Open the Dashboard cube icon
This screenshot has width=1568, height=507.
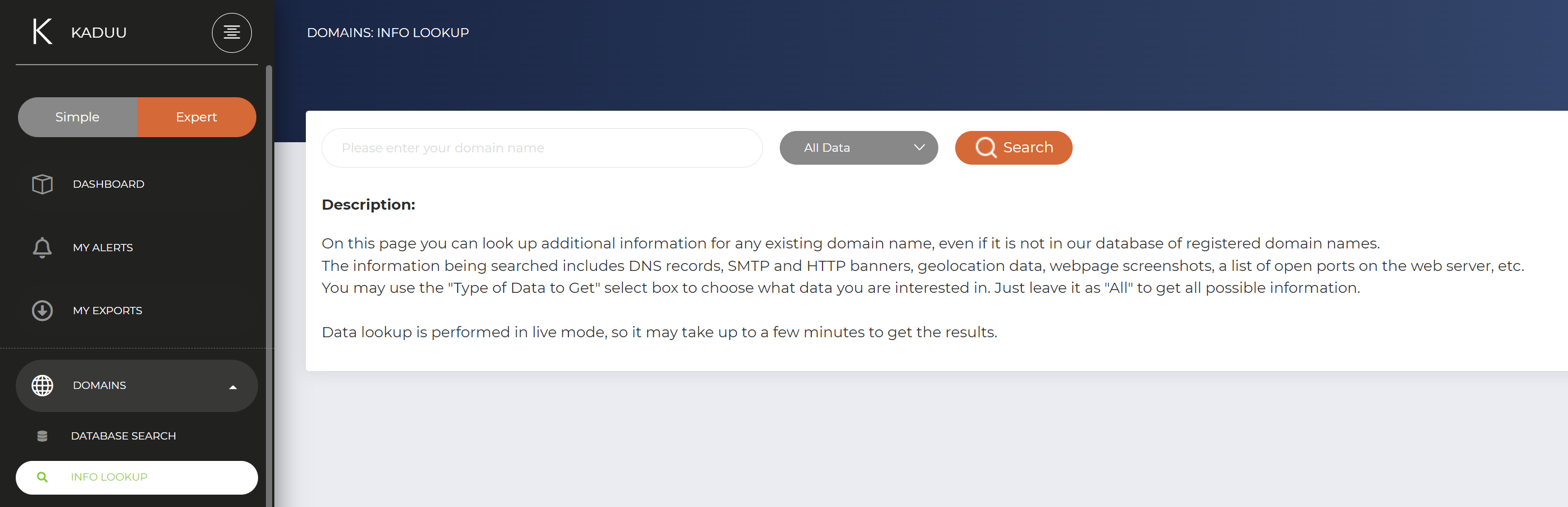(x=43, y=184)
